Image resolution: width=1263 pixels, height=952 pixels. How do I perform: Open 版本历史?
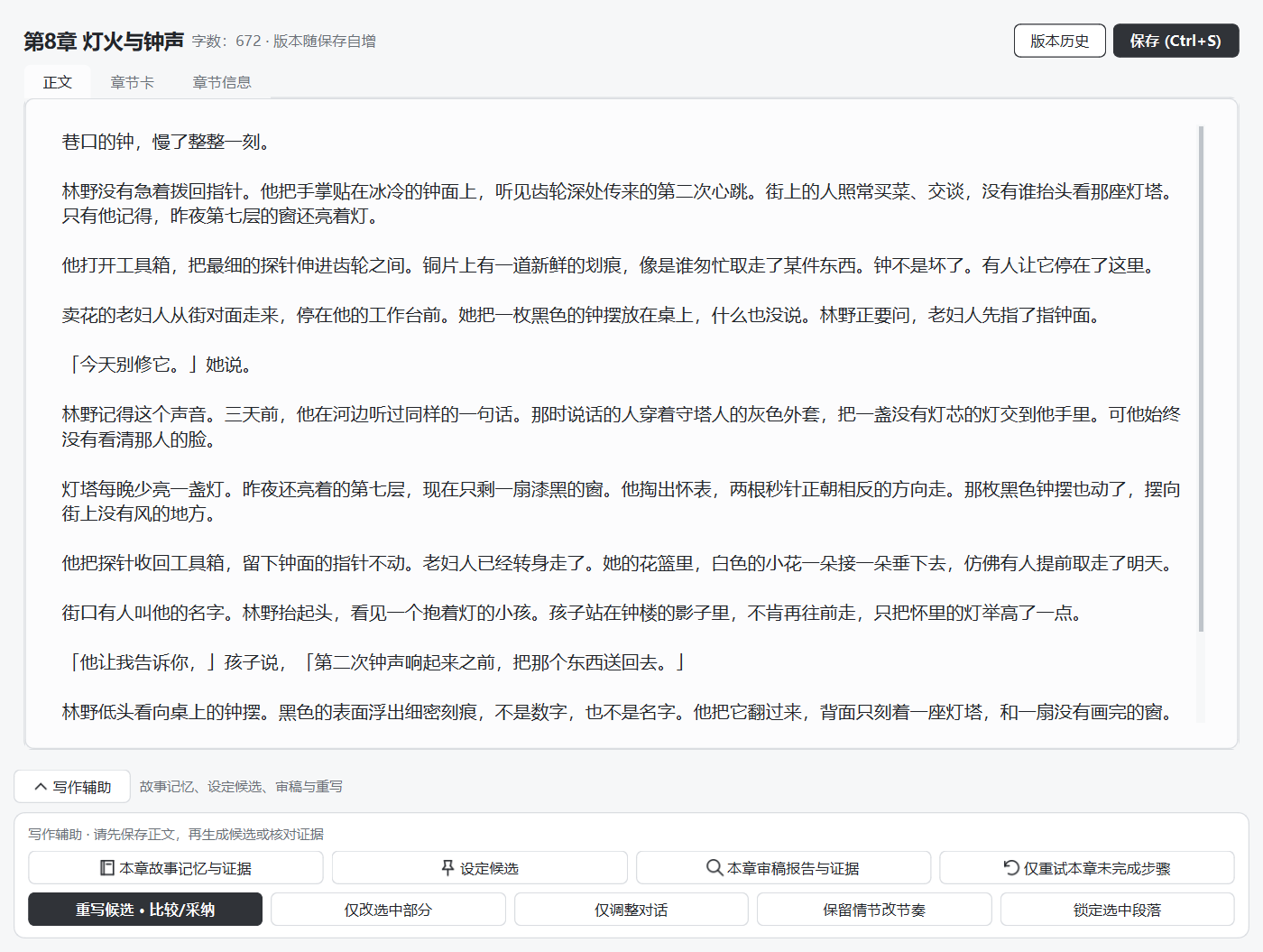point(1060,41)
